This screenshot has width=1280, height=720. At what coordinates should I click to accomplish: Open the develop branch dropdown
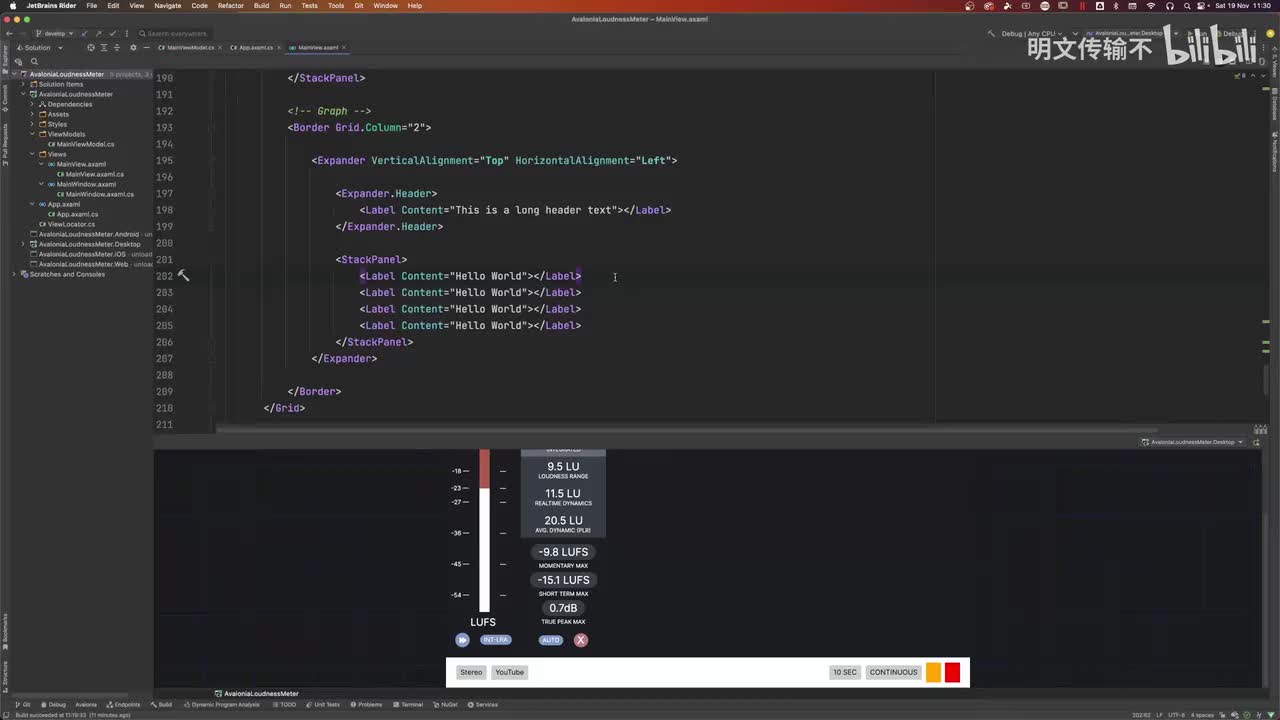[x=55, y=33]
